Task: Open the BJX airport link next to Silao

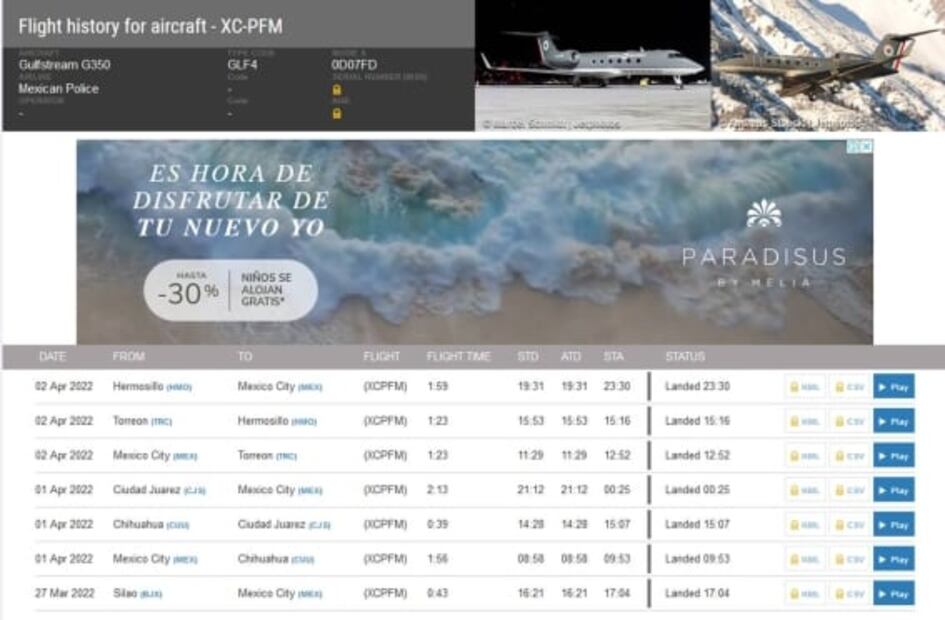Action: 150,595
